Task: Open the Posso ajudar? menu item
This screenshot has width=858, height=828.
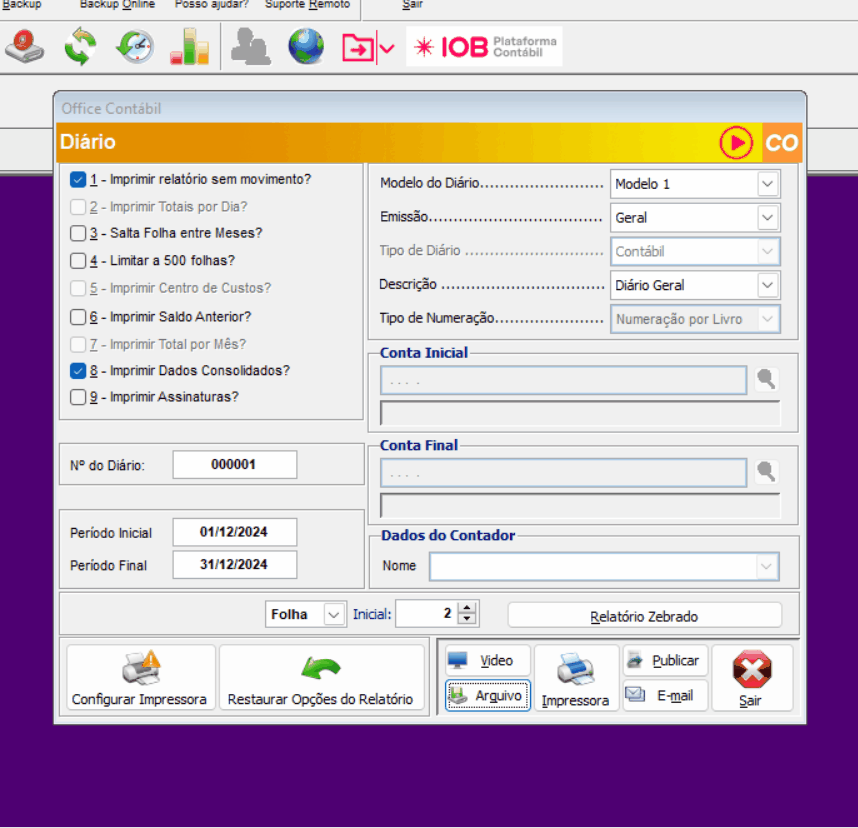Action: click(211, 5)
